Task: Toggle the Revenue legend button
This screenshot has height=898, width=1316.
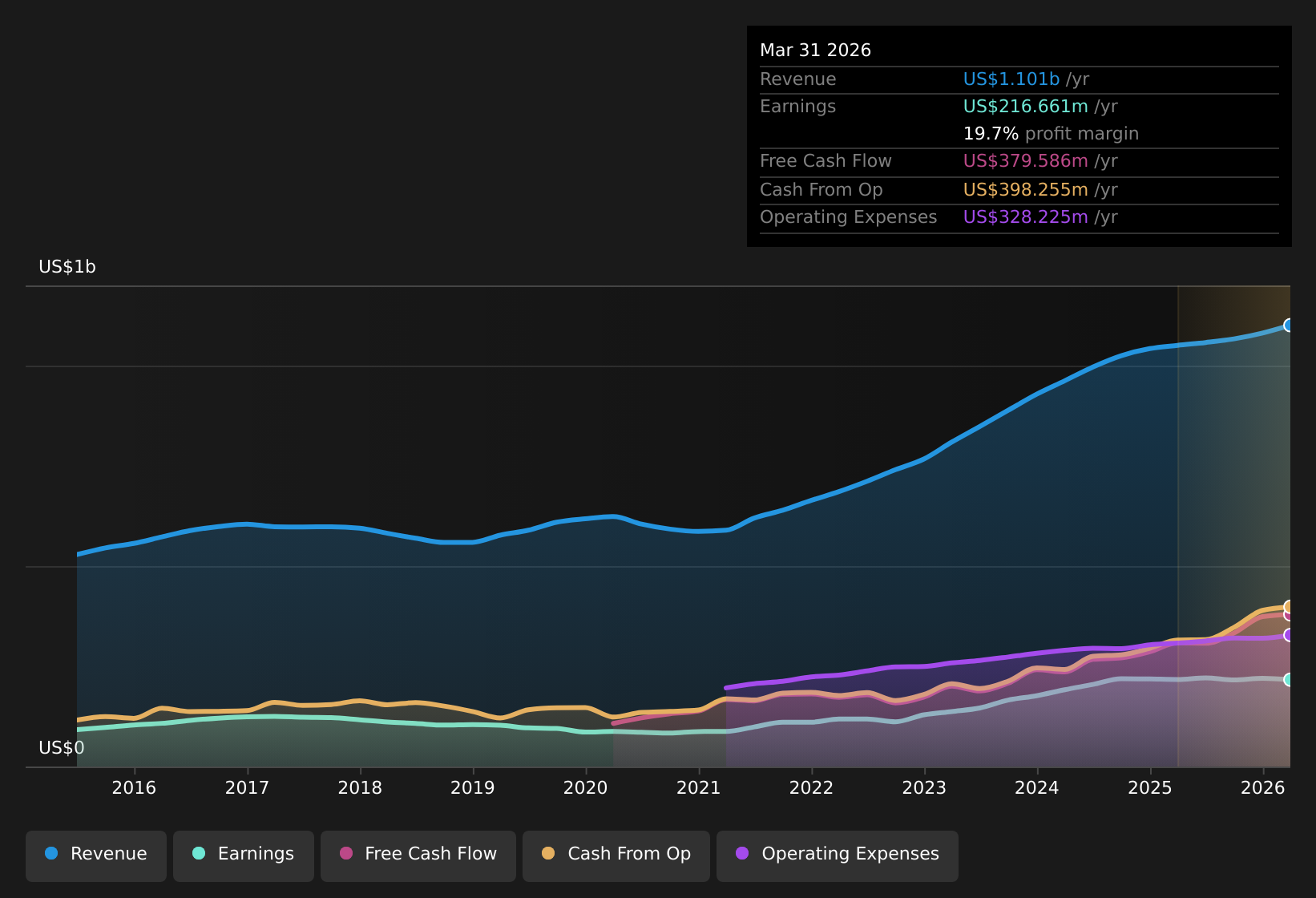Action: click(96, 855)
